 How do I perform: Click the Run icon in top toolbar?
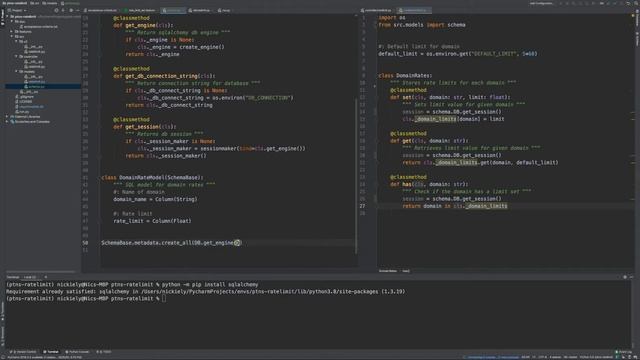click(561, 3)
